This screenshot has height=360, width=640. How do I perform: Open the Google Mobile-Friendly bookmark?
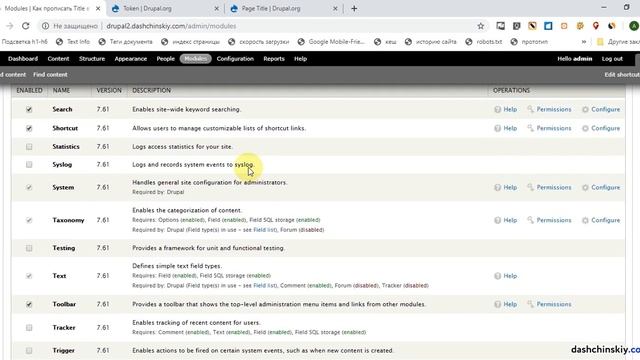tap(331, 42)
